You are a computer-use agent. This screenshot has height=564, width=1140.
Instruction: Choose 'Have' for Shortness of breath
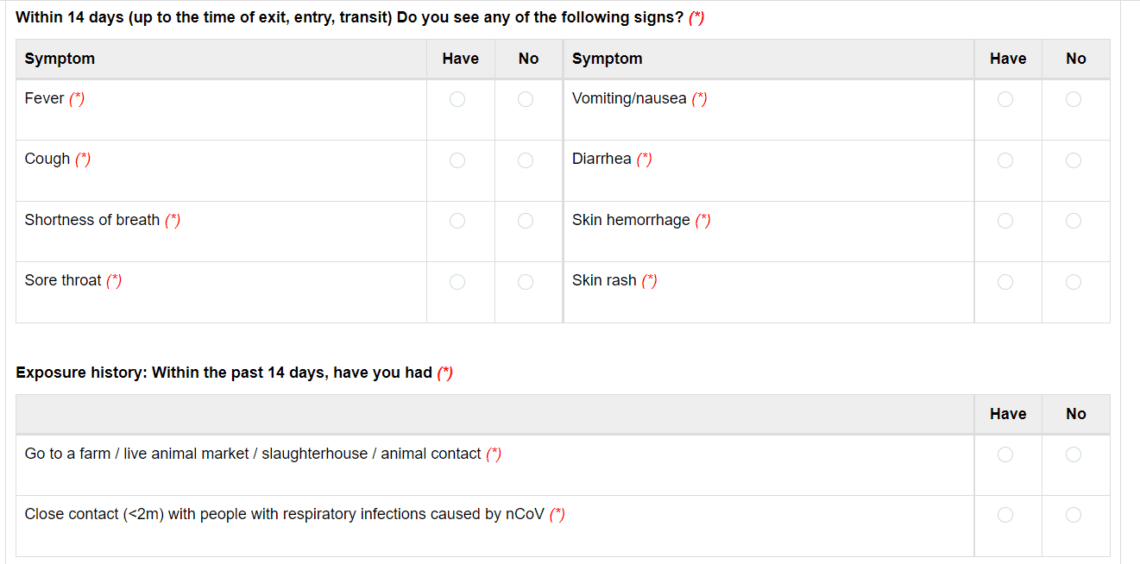click(457, 220)
